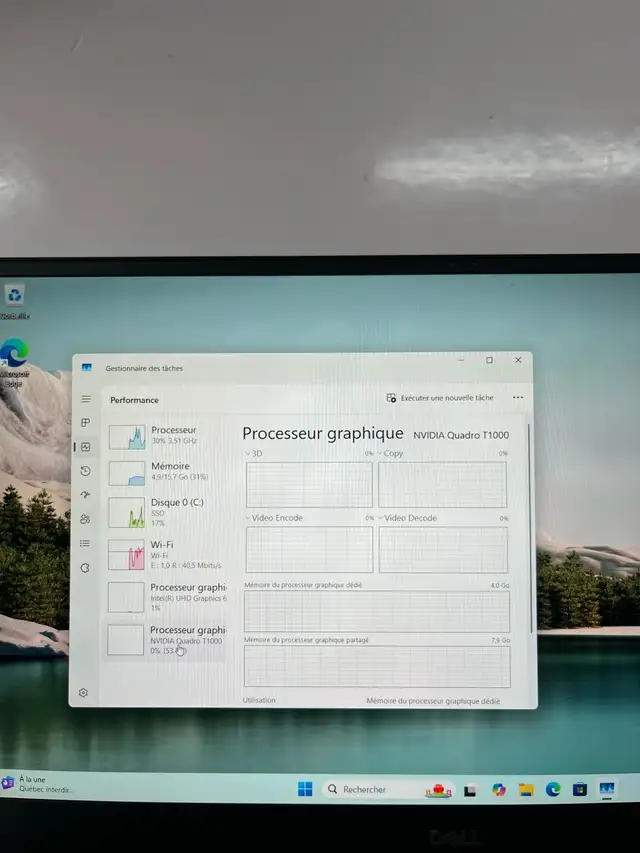Click the 'NVIDIA Quadro T1000' heading label

(x=461, y=435)
